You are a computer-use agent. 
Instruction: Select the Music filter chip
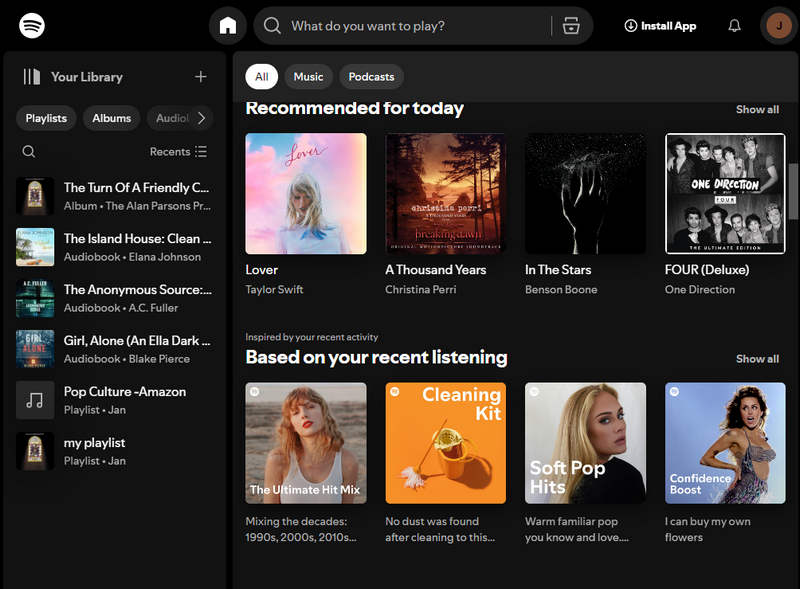(x=308, y=77)
